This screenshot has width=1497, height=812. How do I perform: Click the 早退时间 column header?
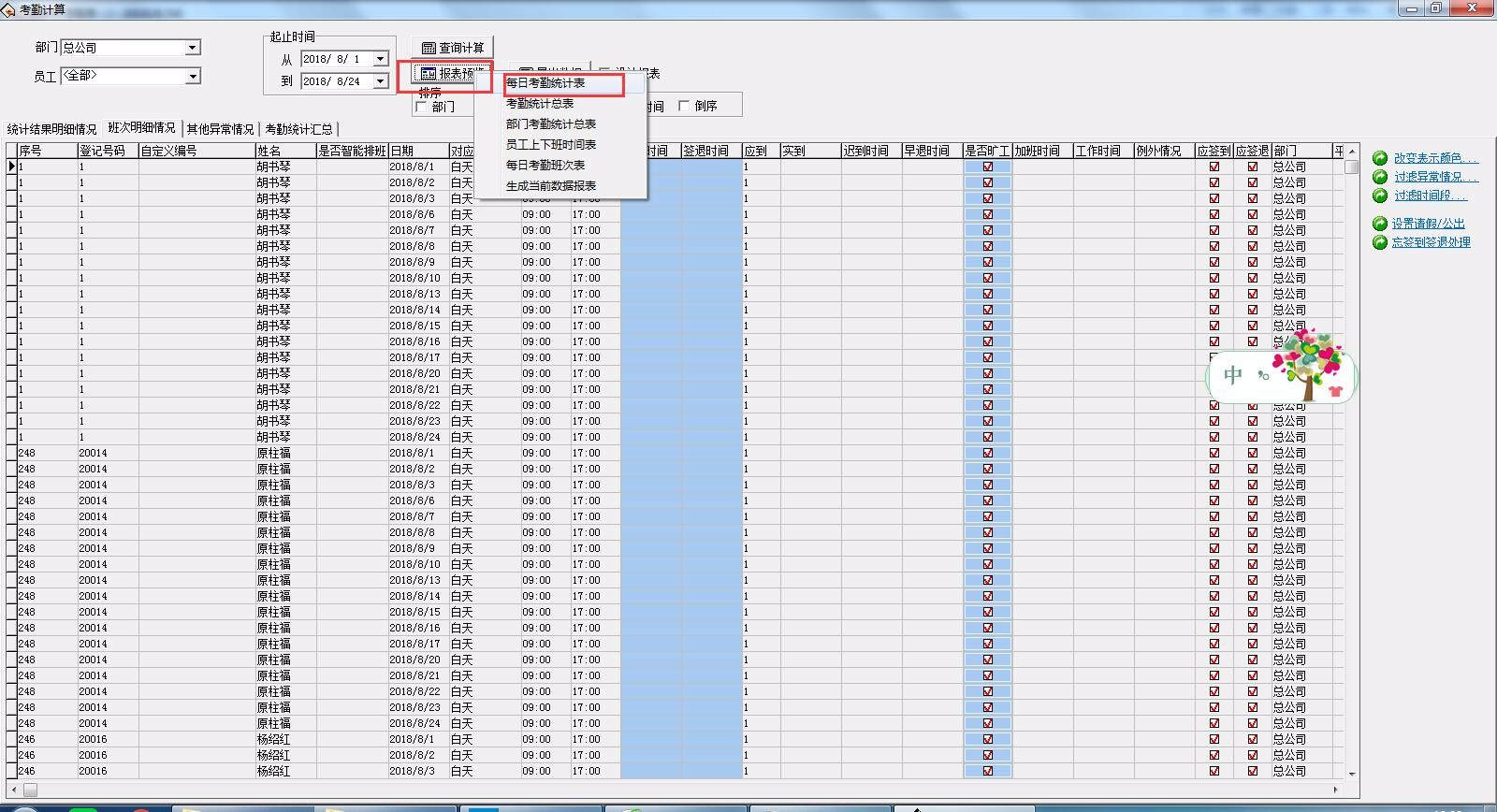932,151
